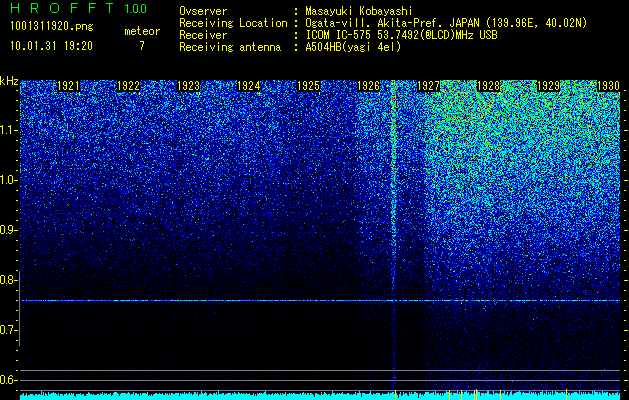Click the 1930 time marker label
Image resolution: width=629 pixels, height=400 pixels.
609,86
